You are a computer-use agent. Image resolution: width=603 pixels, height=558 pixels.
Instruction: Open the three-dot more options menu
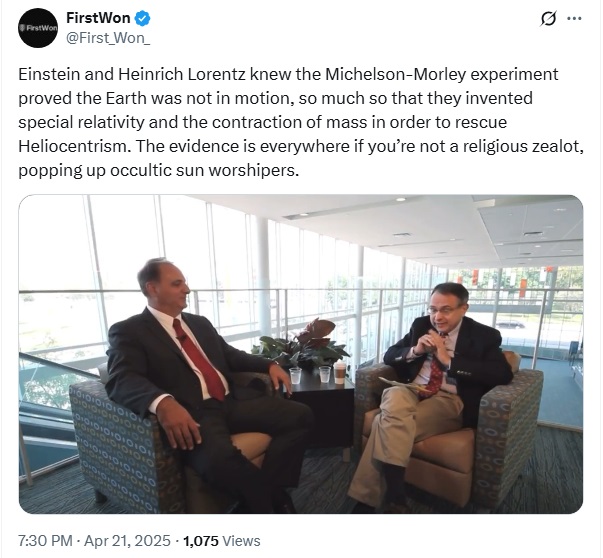click(574, 19)
